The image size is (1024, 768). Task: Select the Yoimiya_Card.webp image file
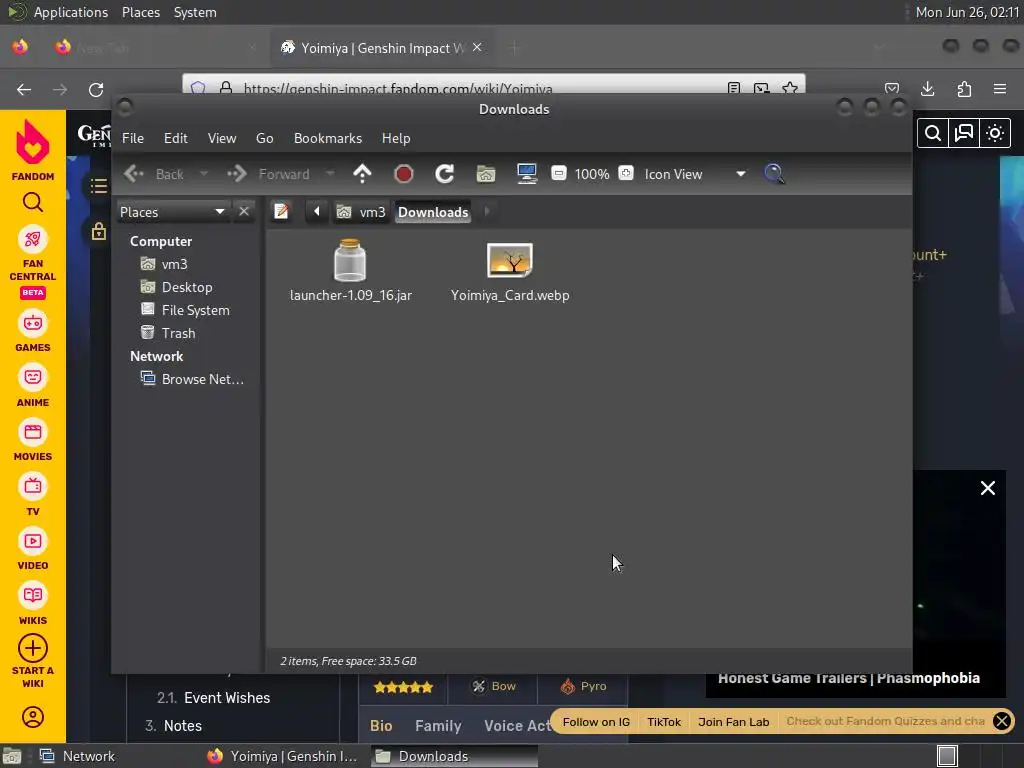pyautogui.click(x=510, y=272)
